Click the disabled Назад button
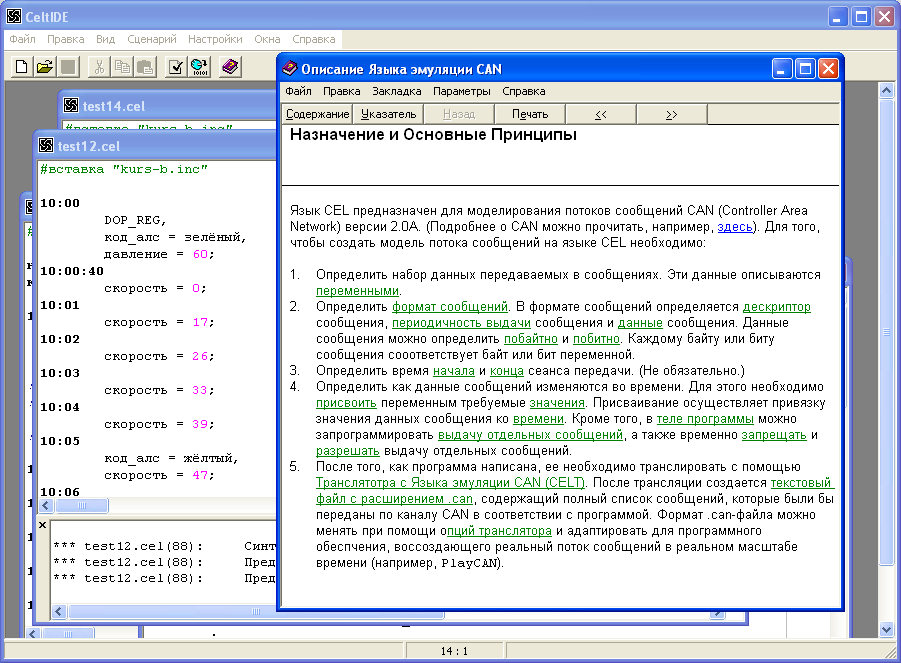Image resolution: width=901 pixels, height=663 pixels. tap(459, 114)
